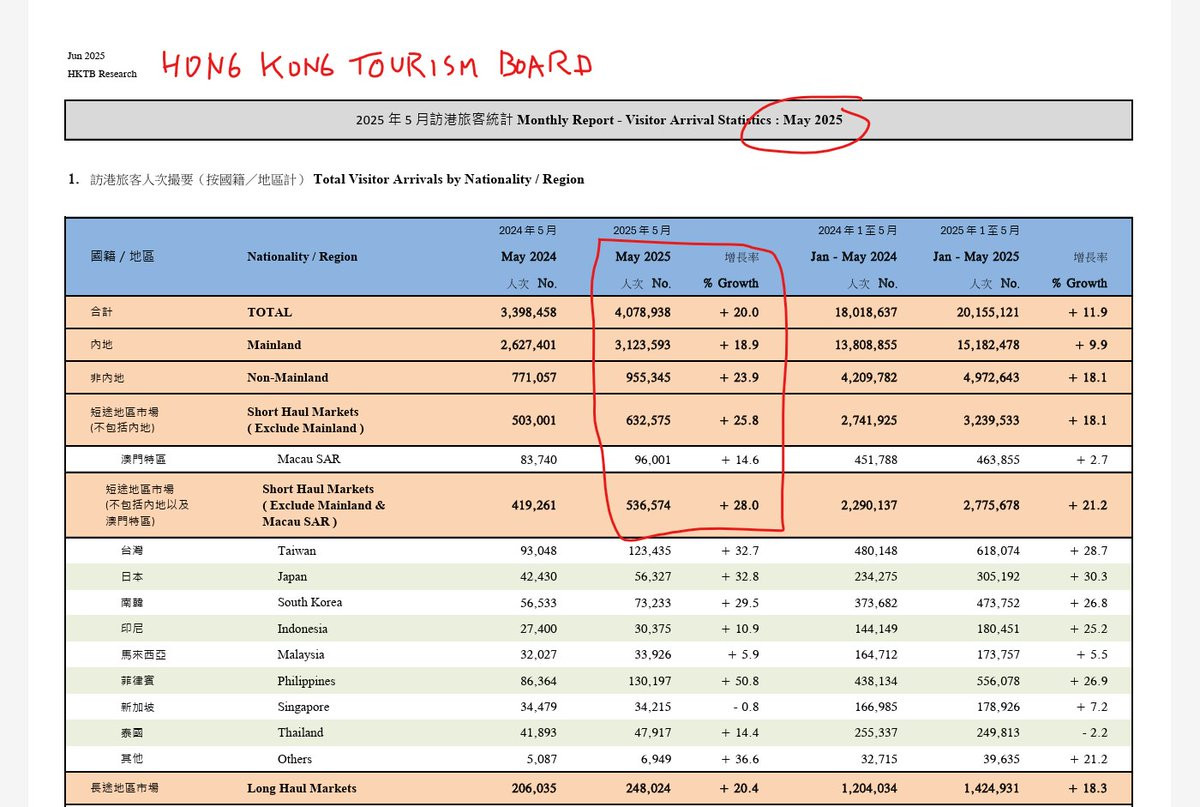Click the value 2,775,678 excluding Mainland and Macau
The width and height of the screenshot is (1200, 807).
pyautogui.click(x=991, y=505)
